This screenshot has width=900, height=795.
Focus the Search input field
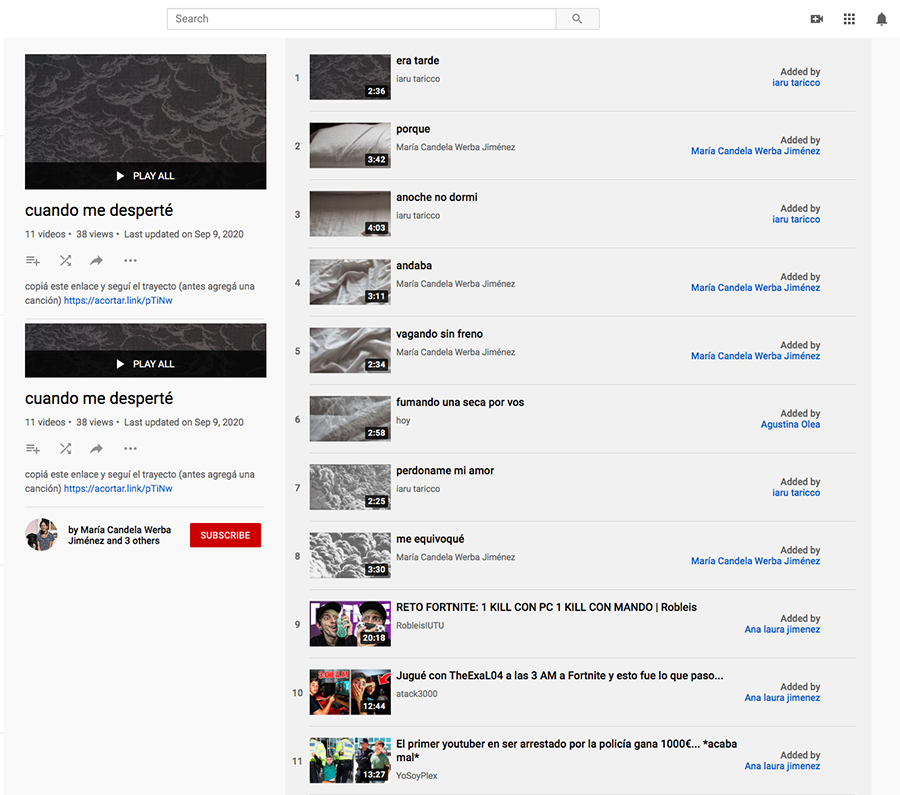click(x=361, y=19)
